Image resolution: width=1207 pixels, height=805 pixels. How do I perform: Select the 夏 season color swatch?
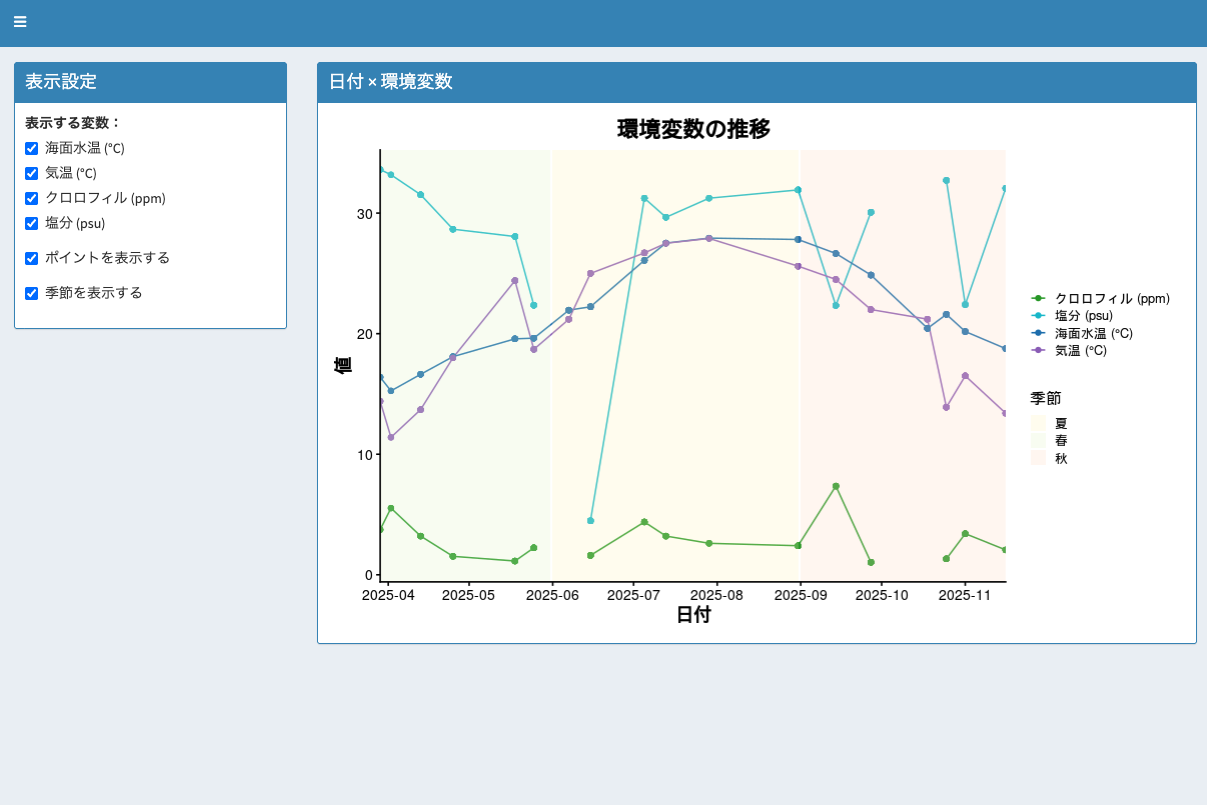tap(1038, 423)
